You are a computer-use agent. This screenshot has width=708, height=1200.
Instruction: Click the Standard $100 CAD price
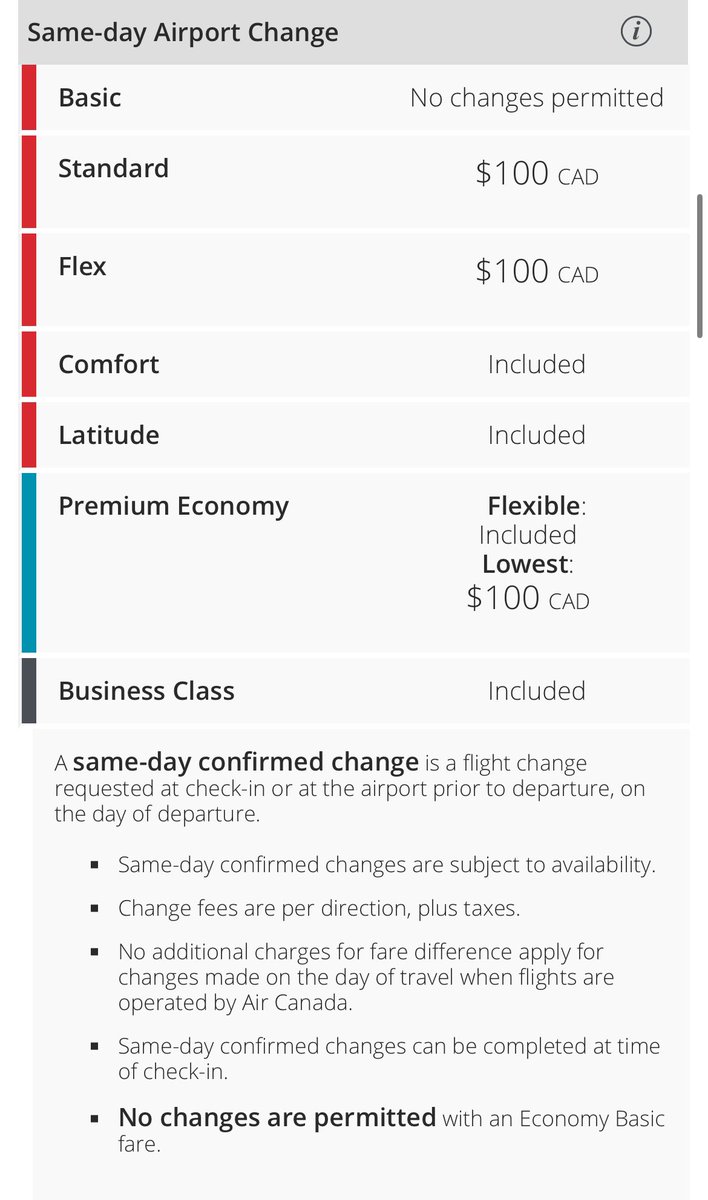(x=537, y=174)
